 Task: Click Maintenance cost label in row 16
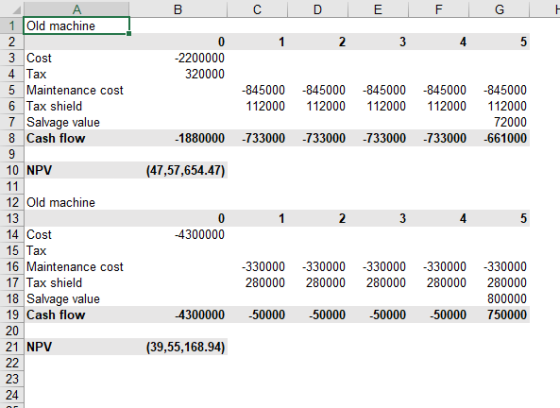pos(75,267)
